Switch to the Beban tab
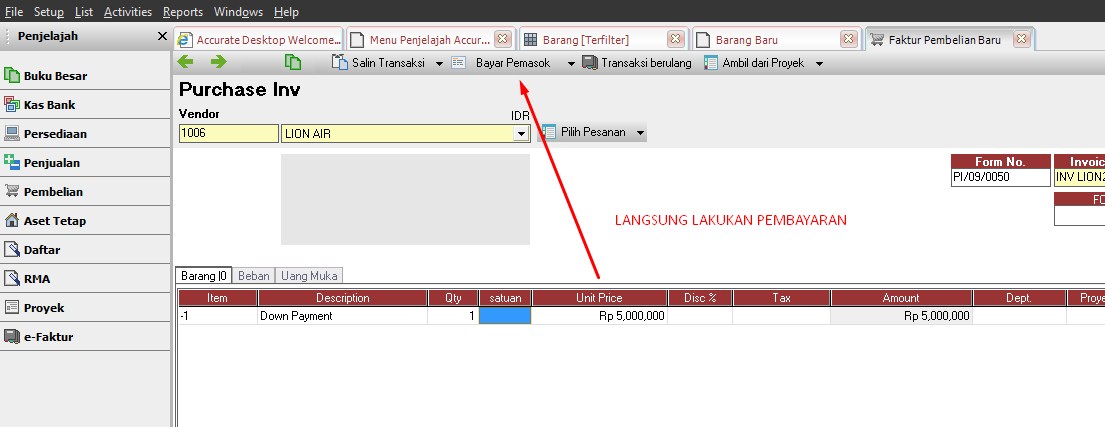This screenshot has width=1105, height=427. [254, 275]
